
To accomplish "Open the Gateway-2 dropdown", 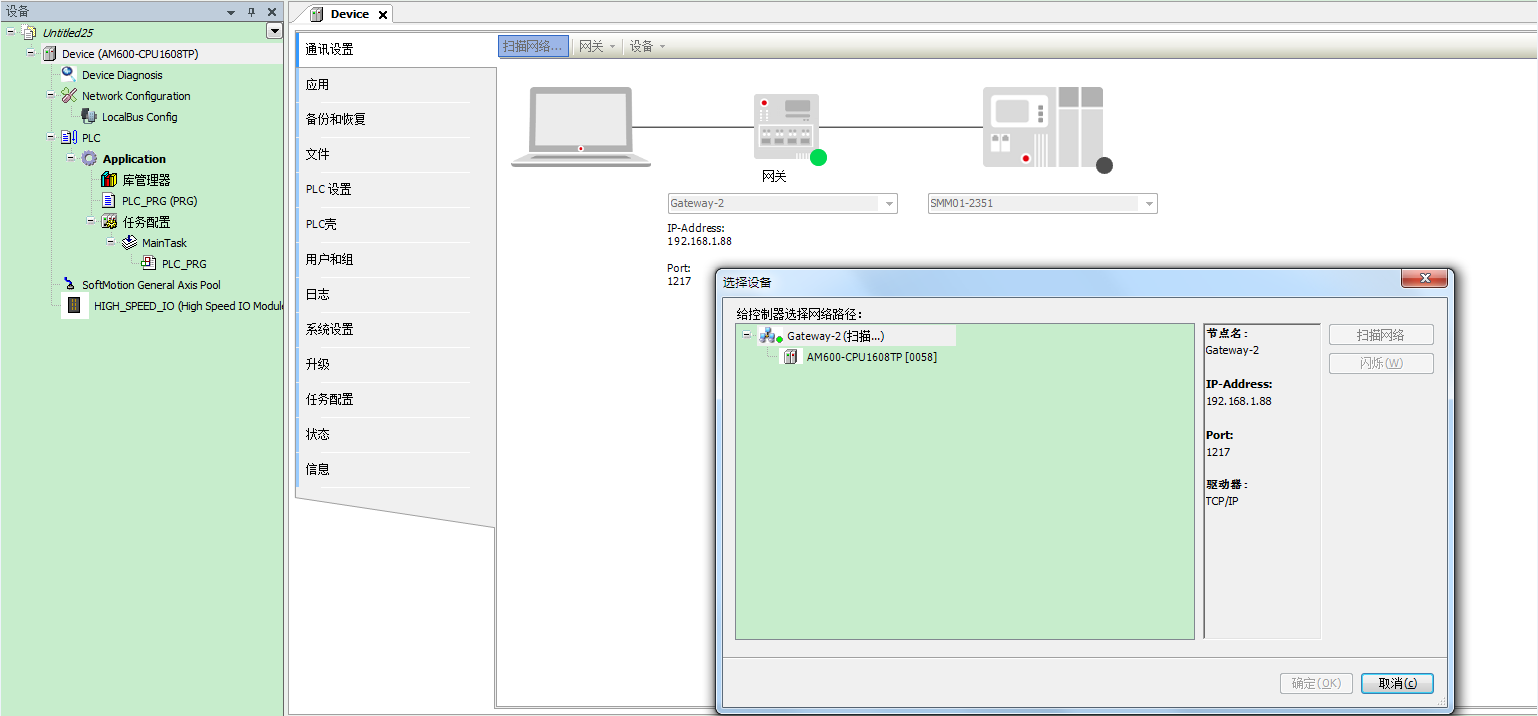I will point(887,204).
